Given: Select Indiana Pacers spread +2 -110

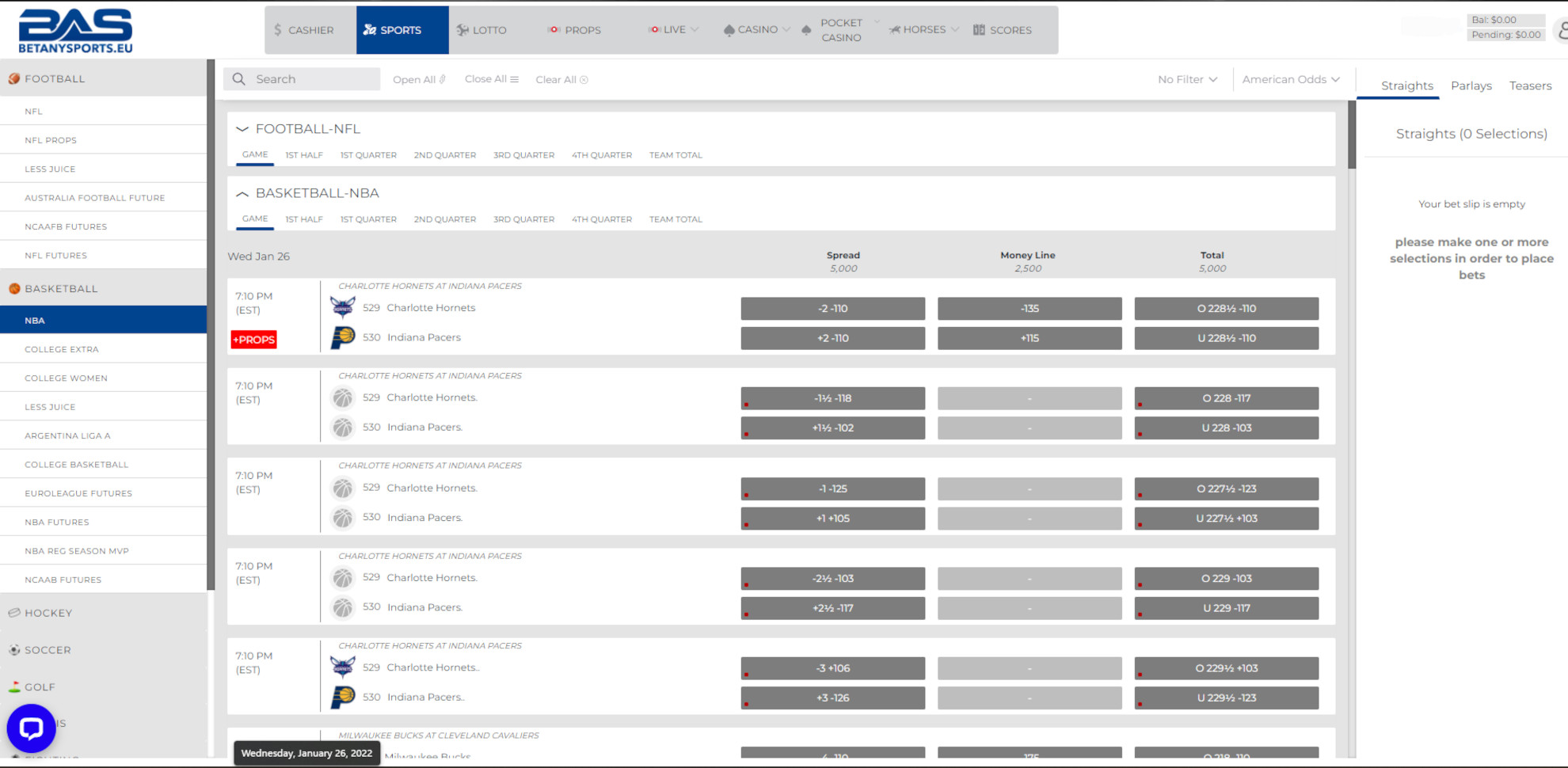Looking at the screenshot, I should [x=833, y=338].
